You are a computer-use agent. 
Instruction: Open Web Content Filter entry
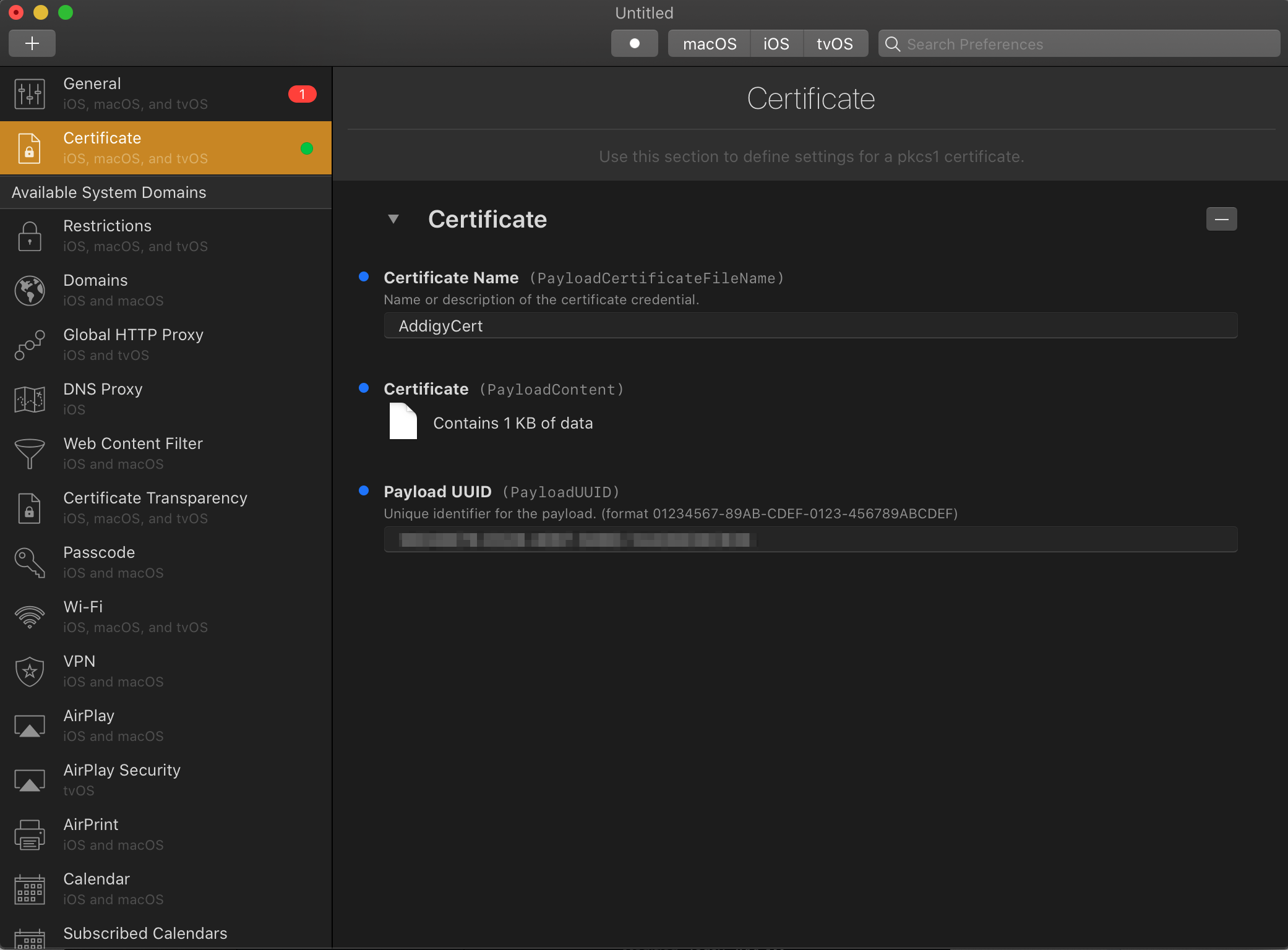tap(166, 454)
